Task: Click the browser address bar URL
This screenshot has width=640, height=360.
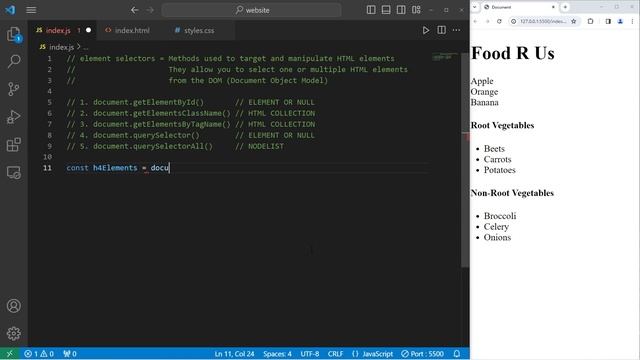Action: 543,21
